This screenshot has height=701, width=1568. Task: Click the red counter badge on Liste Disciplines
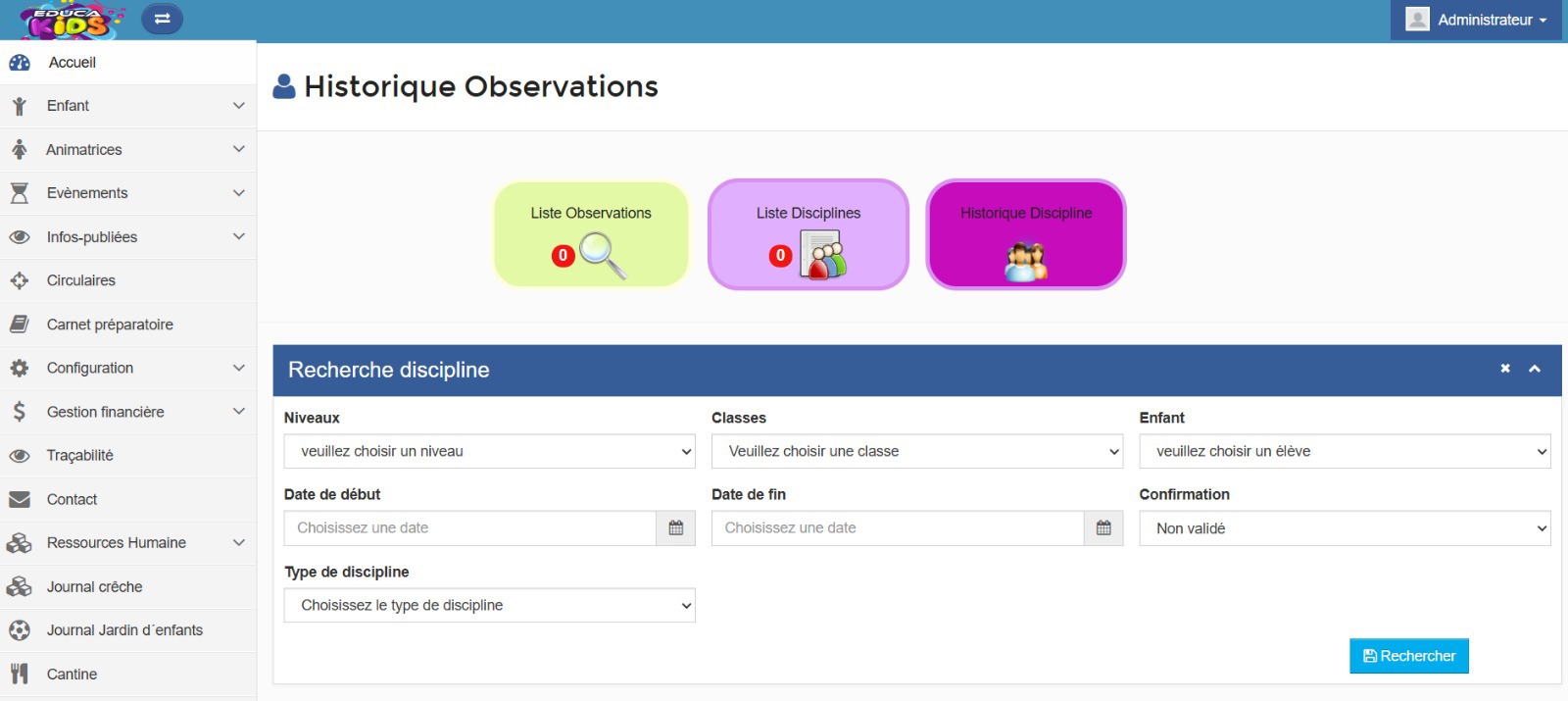pos(780,256)
